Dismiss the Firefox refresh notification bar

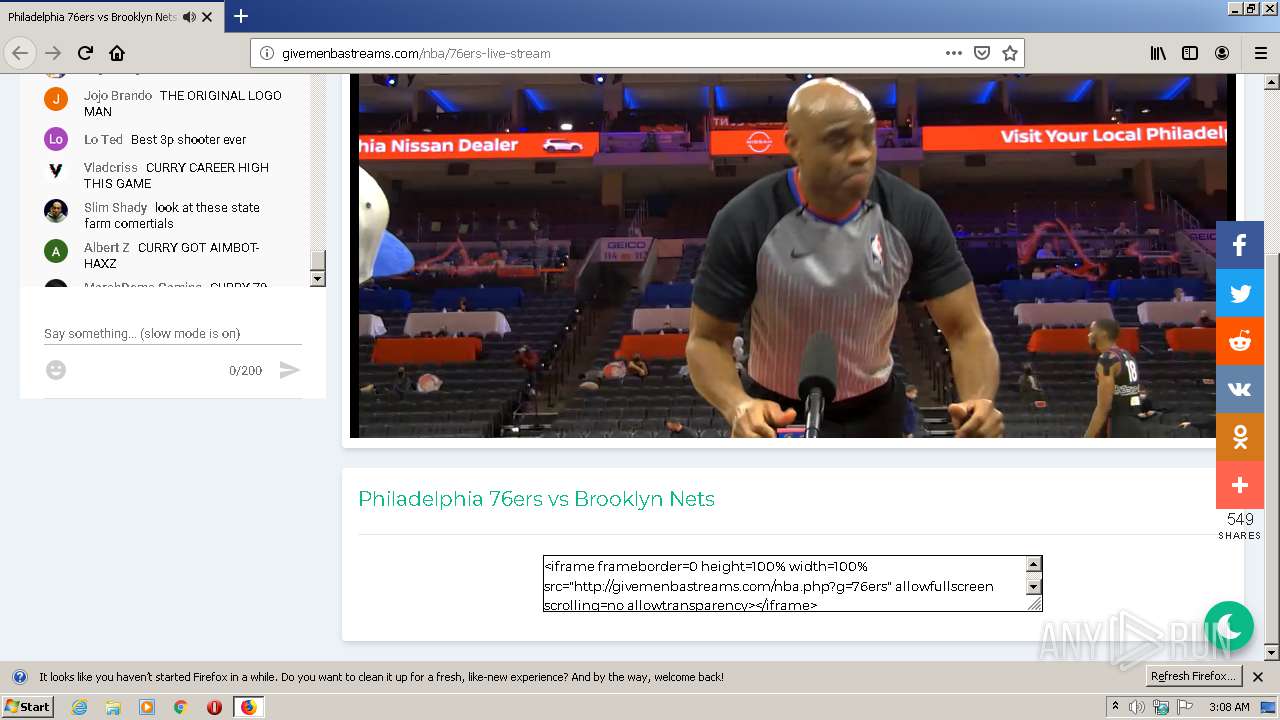(x=1258, y=677)
